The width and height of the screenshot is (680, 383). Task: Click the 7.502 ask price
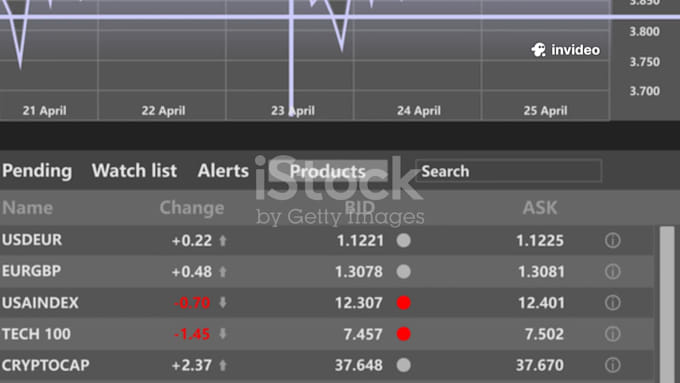[x=544, y=334]
